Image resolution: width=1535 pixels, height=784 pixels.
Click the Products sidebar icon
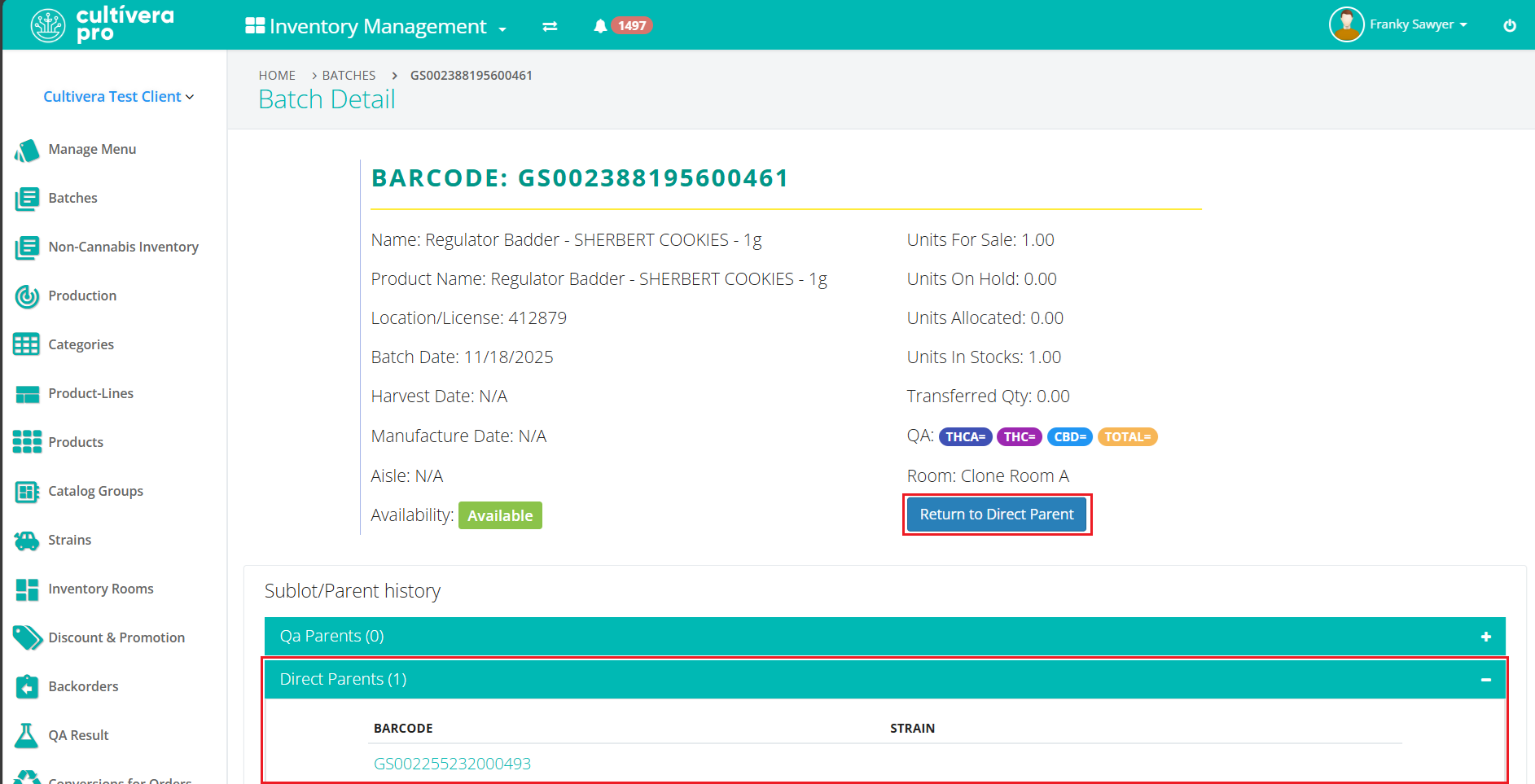(27, 442)
